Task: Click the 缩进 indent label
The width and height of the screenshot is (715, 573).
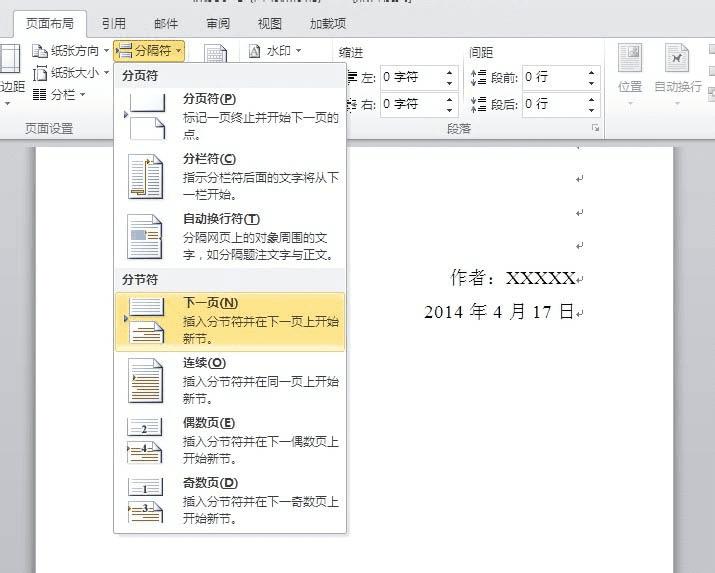Action: point(351,52)
